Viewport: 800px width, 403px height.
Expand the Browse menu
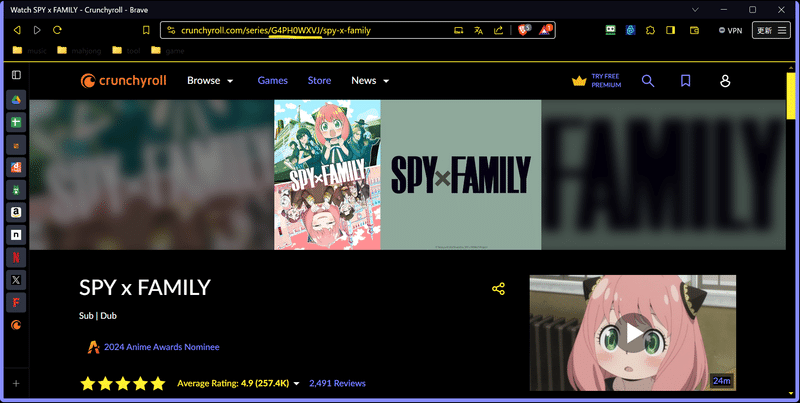click(210, 81)
